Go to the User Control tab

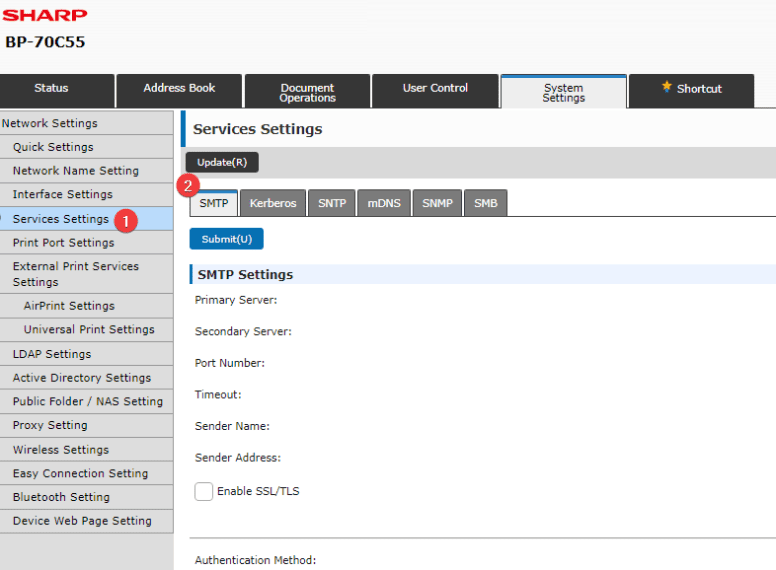pyautogui.click(x=435, y=89)
